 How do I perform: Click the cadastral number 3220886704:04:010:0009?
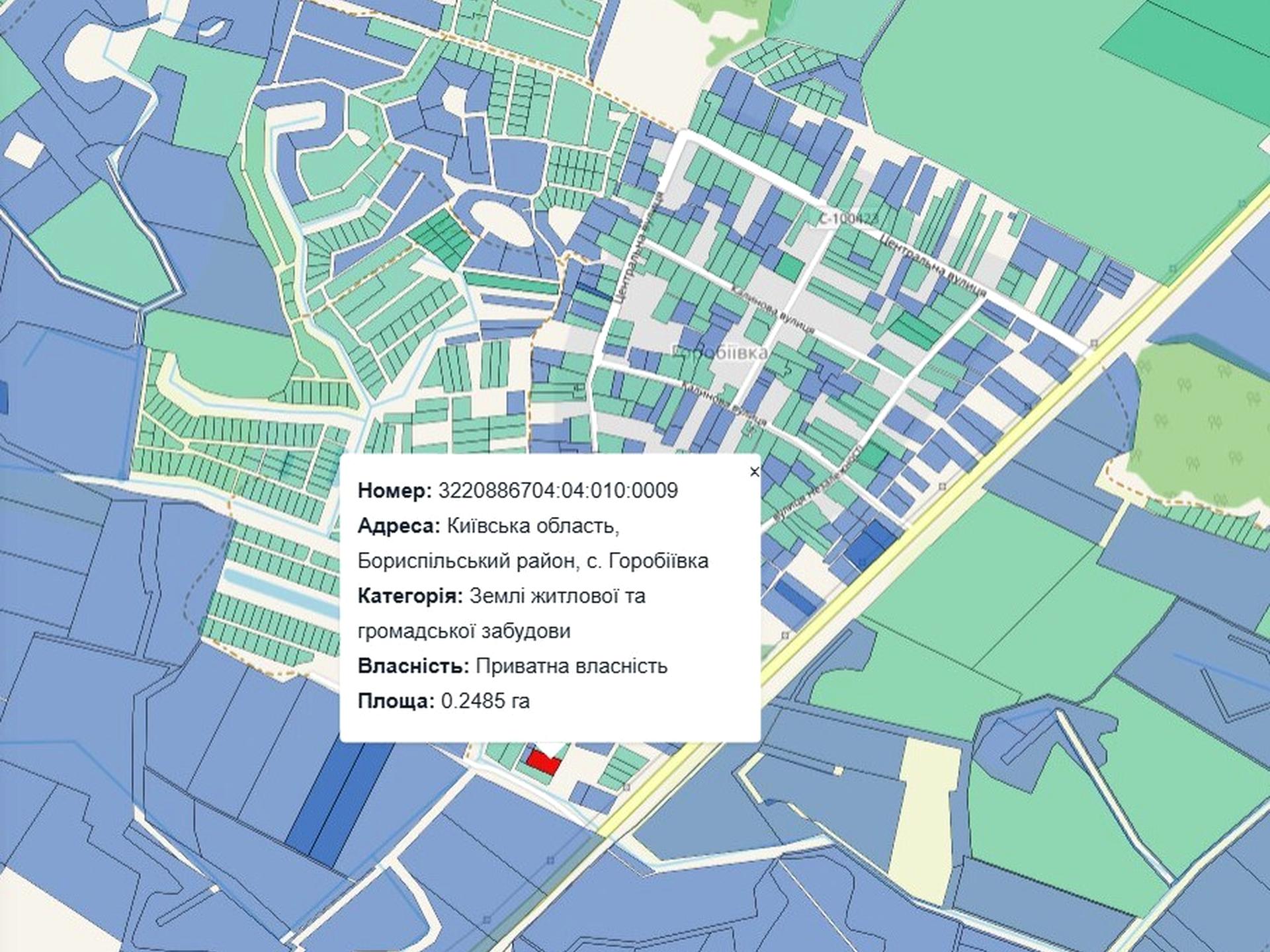pyautogui.click(x=558, y=491)
